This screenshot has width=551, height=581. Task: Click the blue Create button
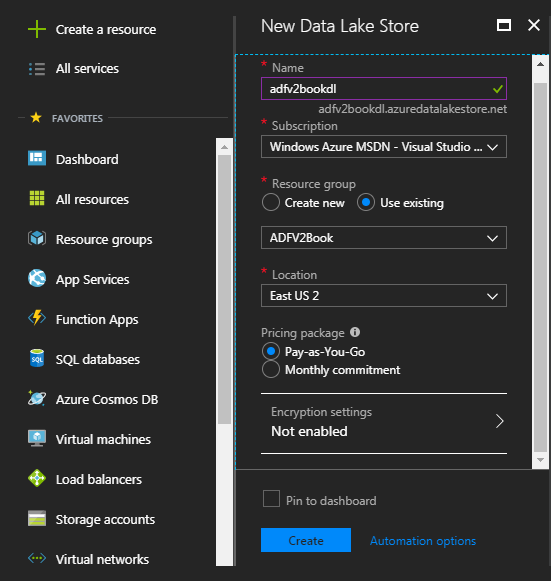click(x=306, y=540)
